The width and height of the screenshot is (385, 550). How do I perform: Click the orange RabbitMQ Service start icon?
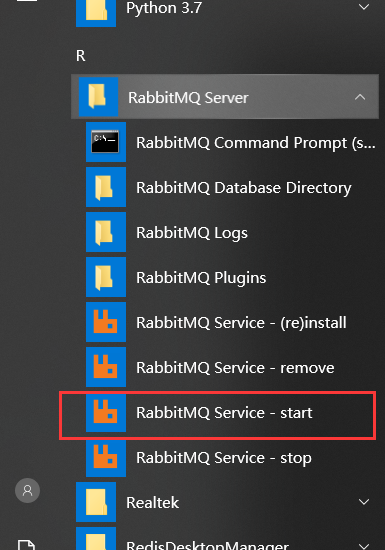click(106, 412)
